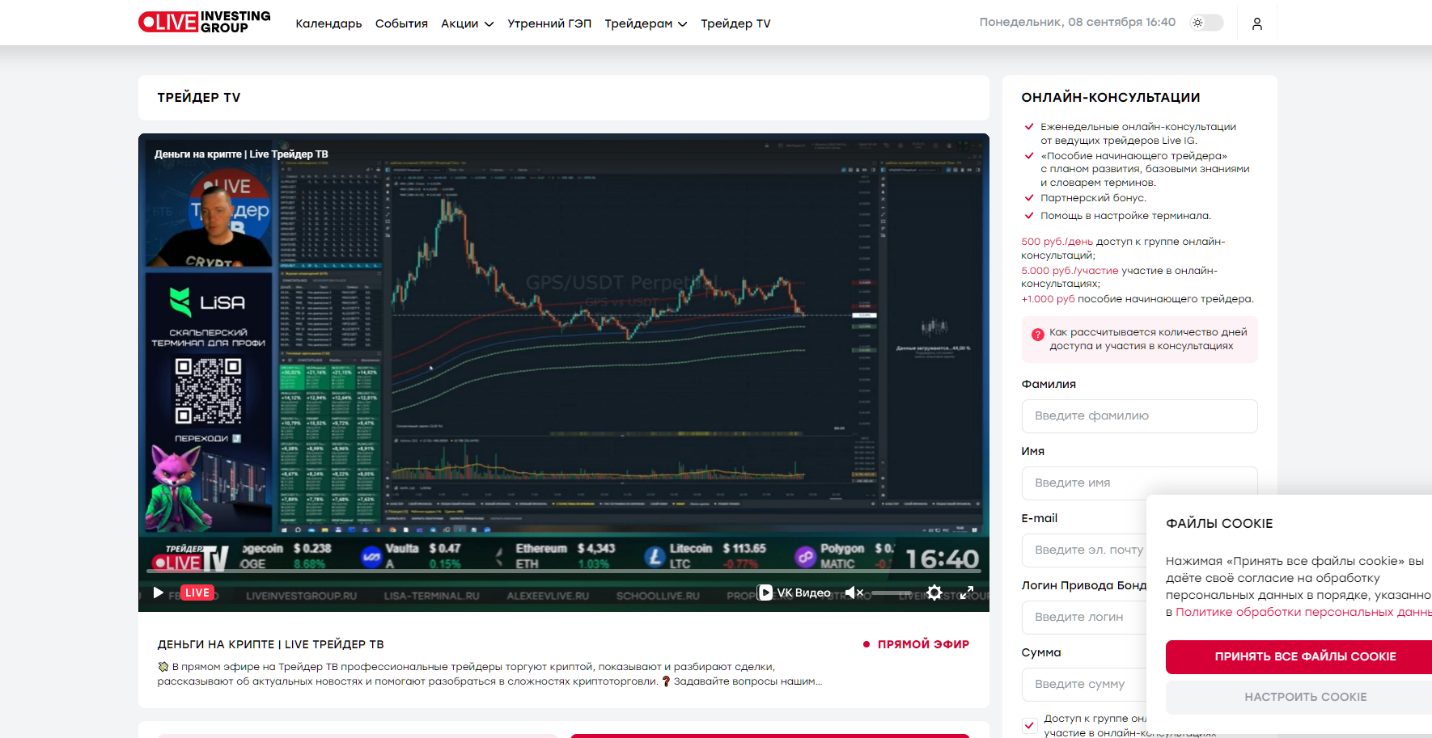1432x738 pixels.
Task: Expand the Трейдерам dropdown menu
Action: [x=645, y=23]
